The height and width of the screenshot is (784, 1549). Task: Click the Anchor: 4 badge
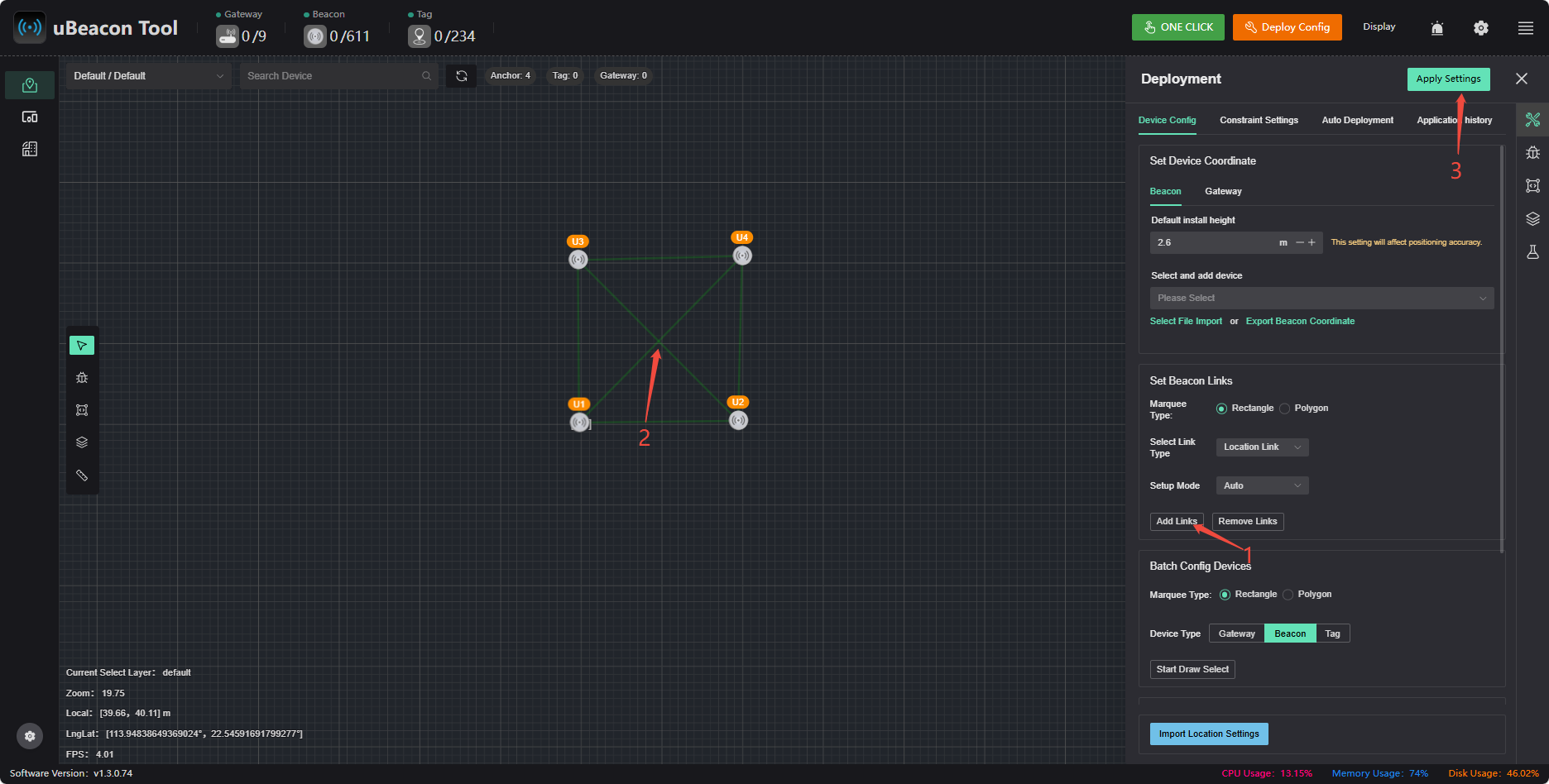510,75
